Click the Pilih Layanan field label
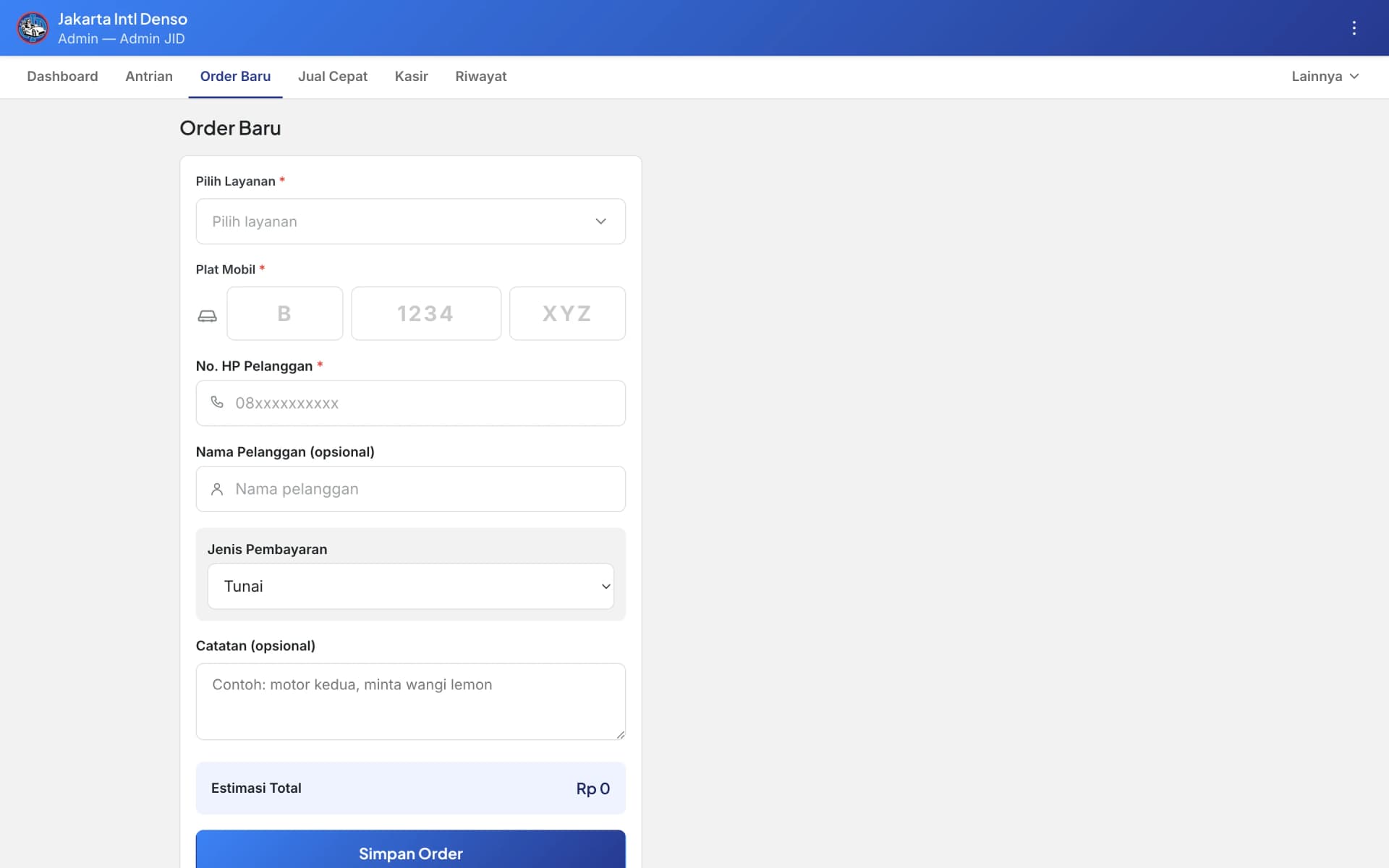 235,182
